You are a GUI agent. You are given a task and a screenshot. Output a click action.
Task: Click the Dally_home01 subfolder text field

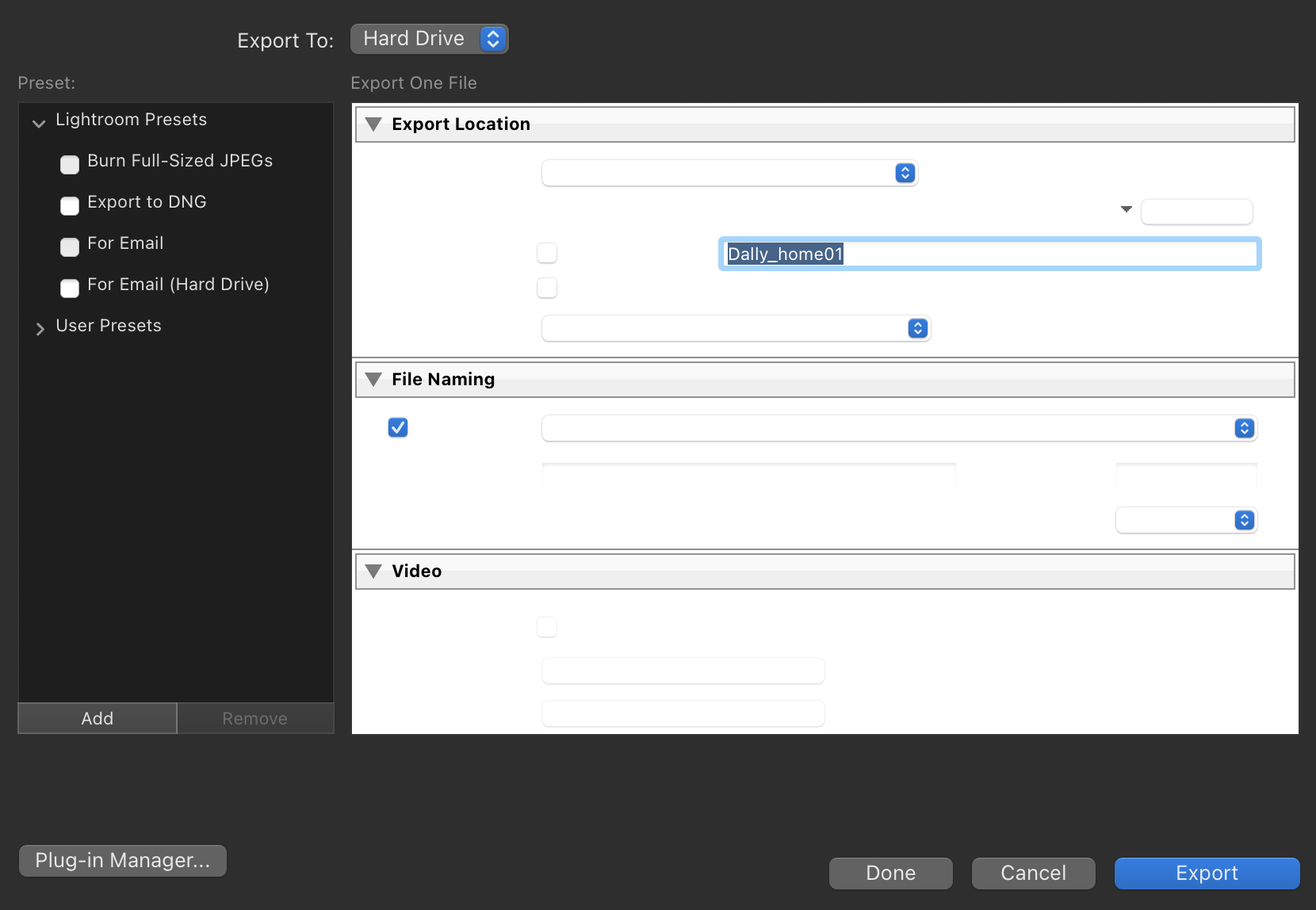[x=989, y=254]
